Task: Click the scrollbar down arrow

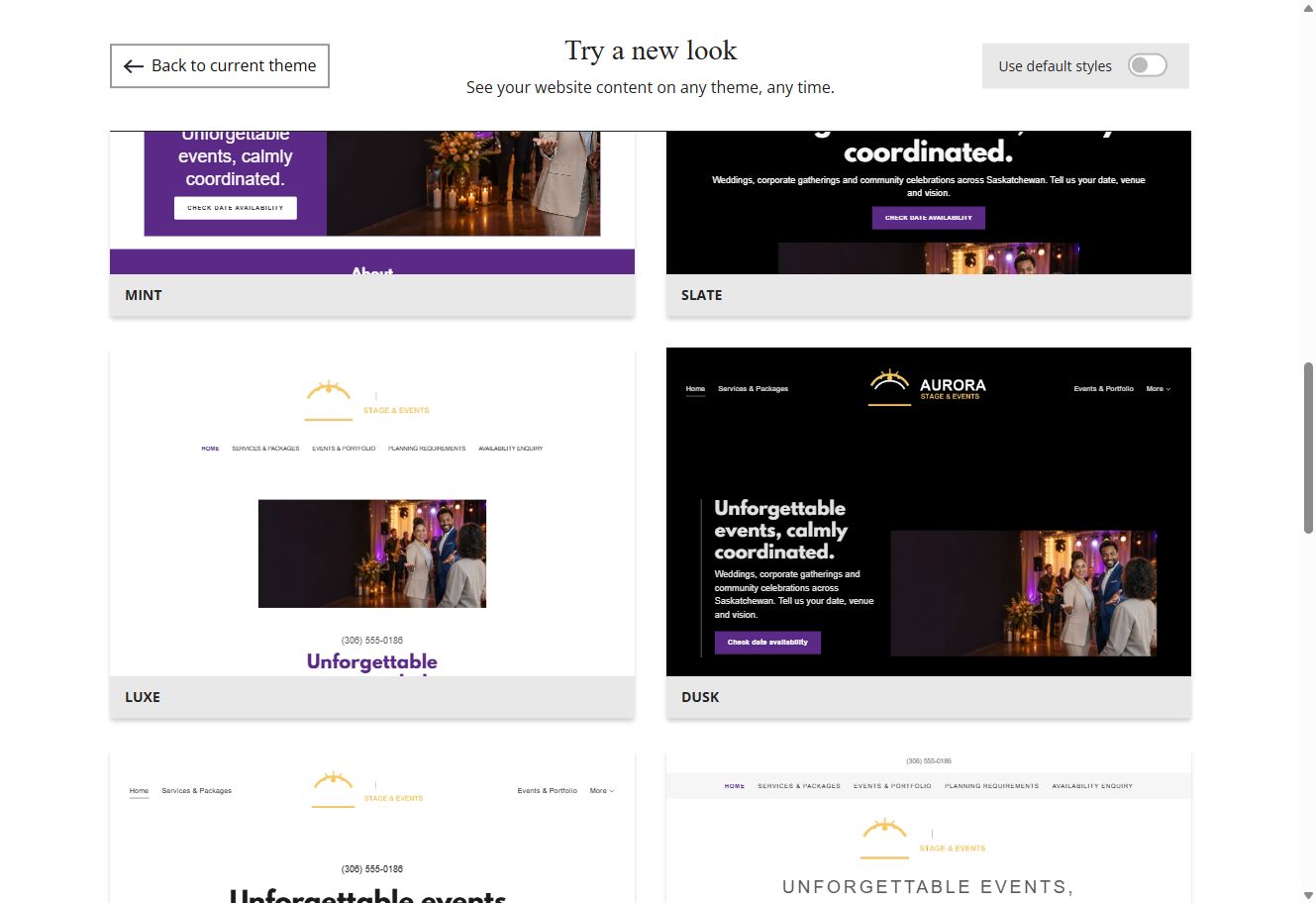Action: [x=1308, y=895]
